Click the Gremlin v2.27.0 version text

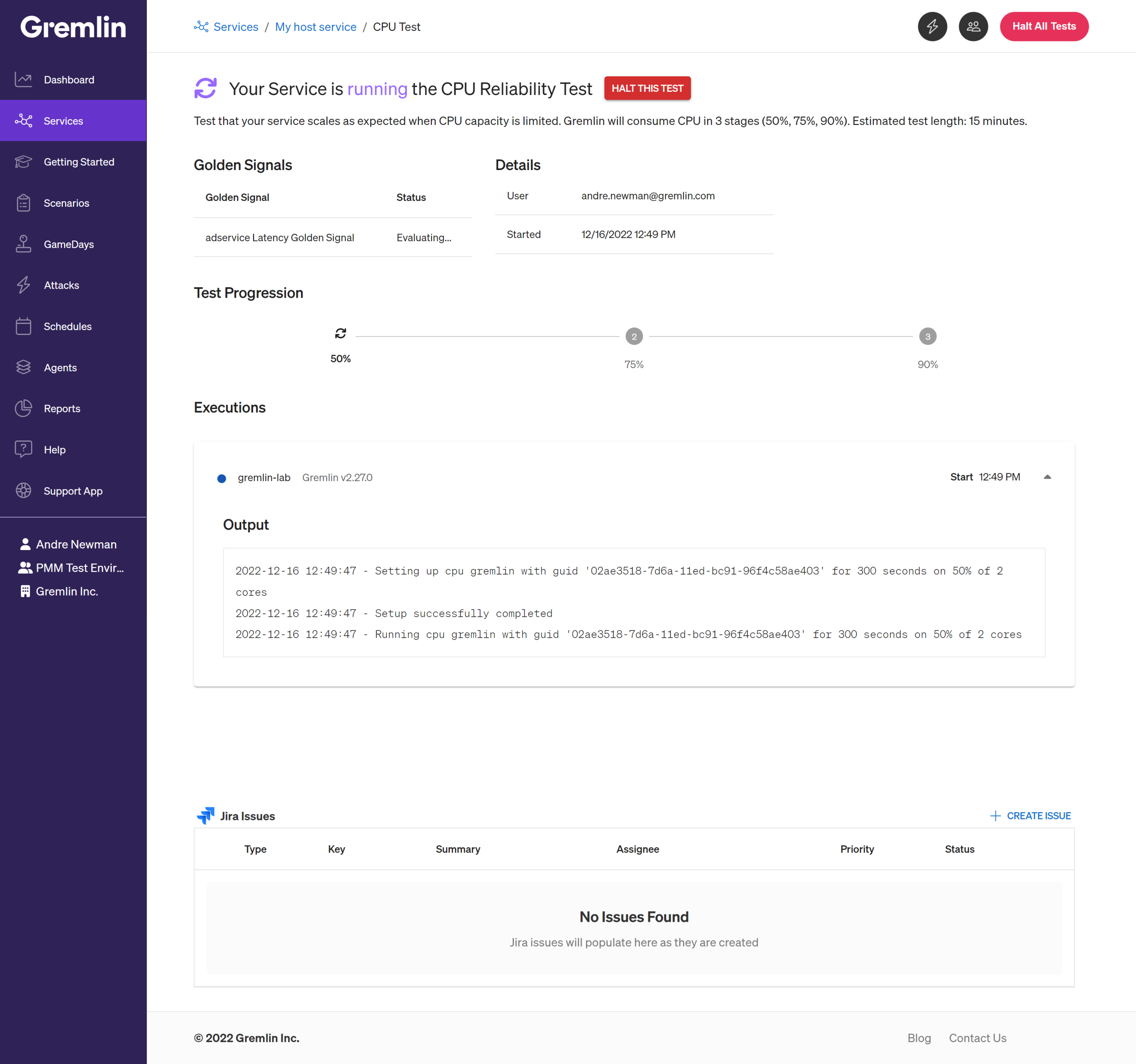click(x=337, y=477)
